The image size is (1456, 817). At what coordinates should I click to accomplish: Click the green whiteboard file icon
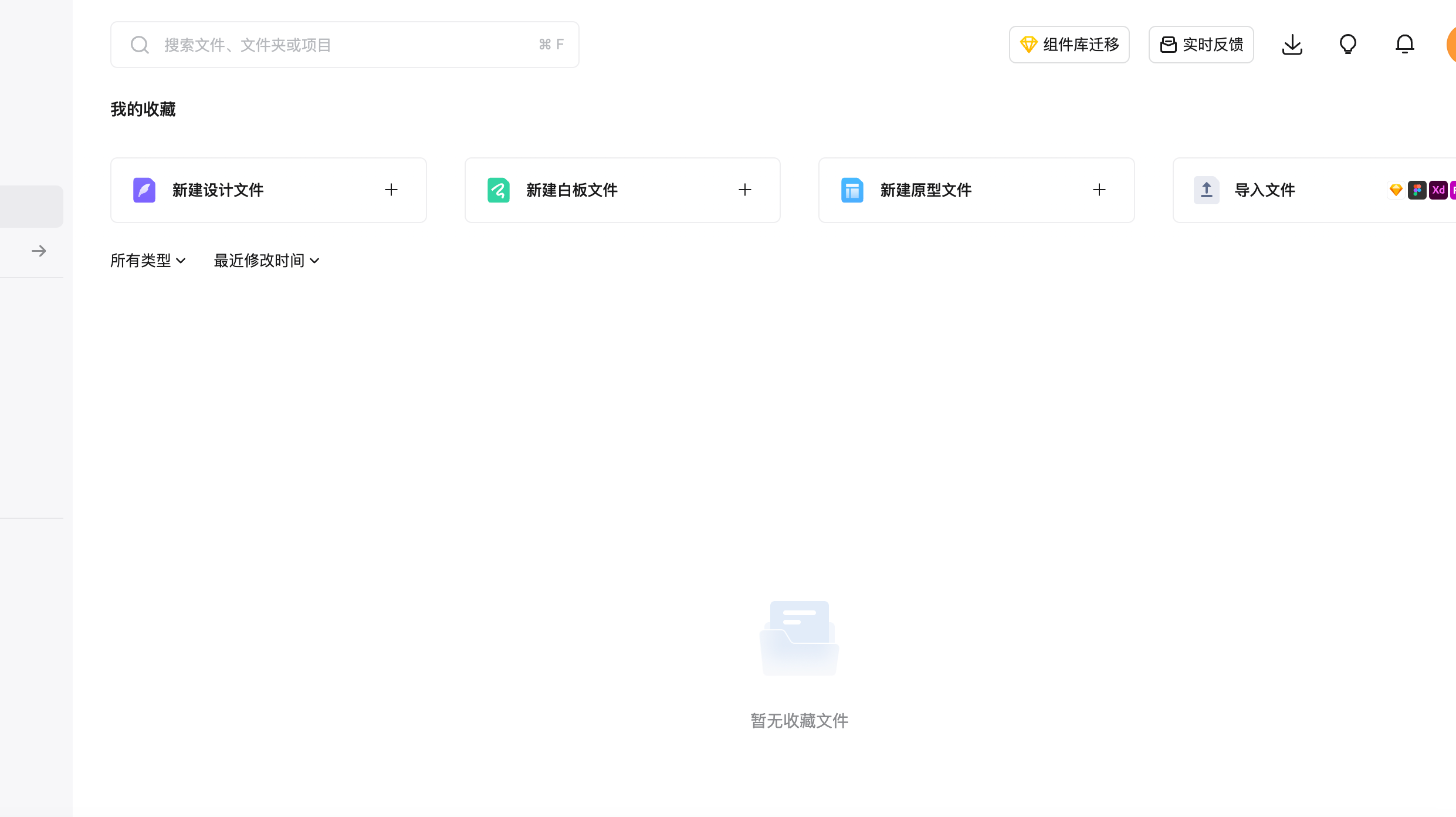499,190
